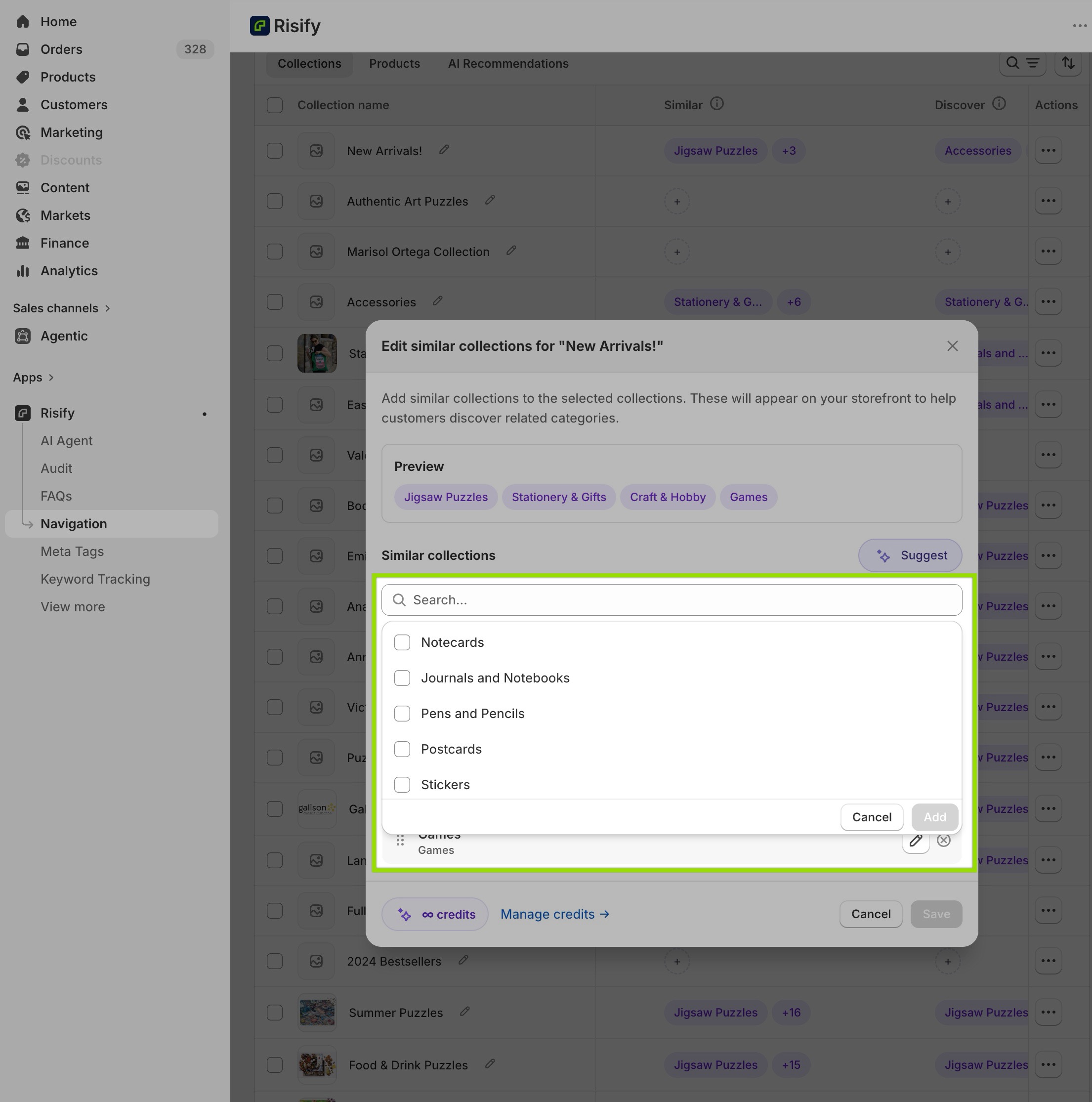
Task: Open Meta Tags in Risify submenu
Action: click(73, 551)
